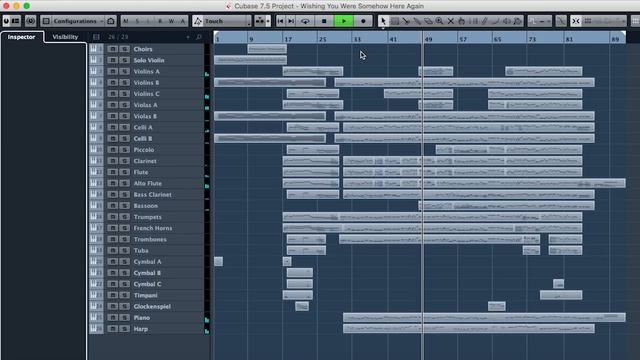The image size is (640, 360).
Task: Open the Touch automation mode dropdown
Action: point(227,21)
